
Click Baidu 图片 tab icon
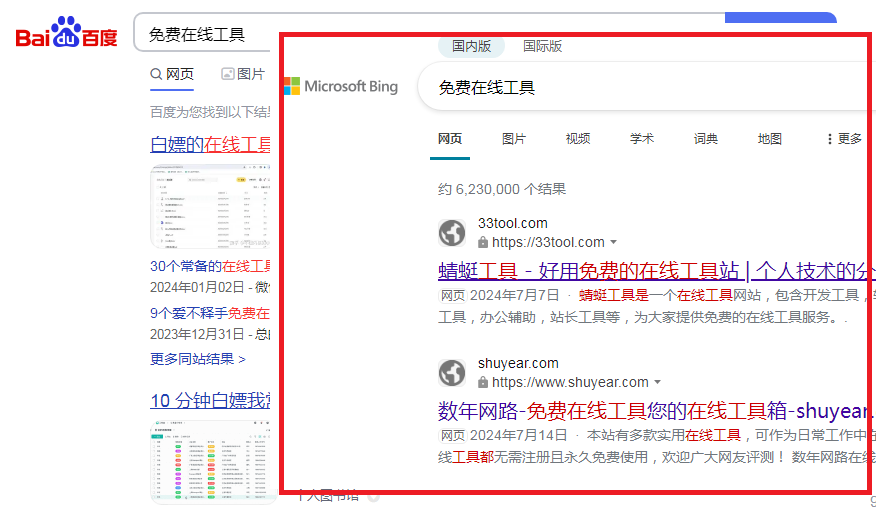(228, 74)
